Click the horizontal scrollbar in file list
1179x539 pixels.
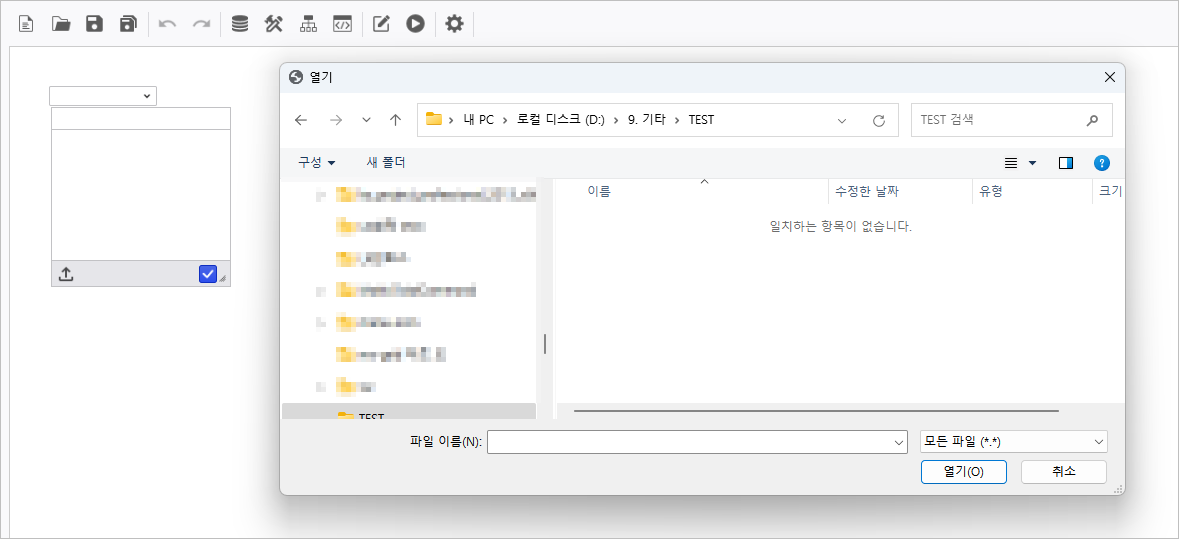click(815, 410)
